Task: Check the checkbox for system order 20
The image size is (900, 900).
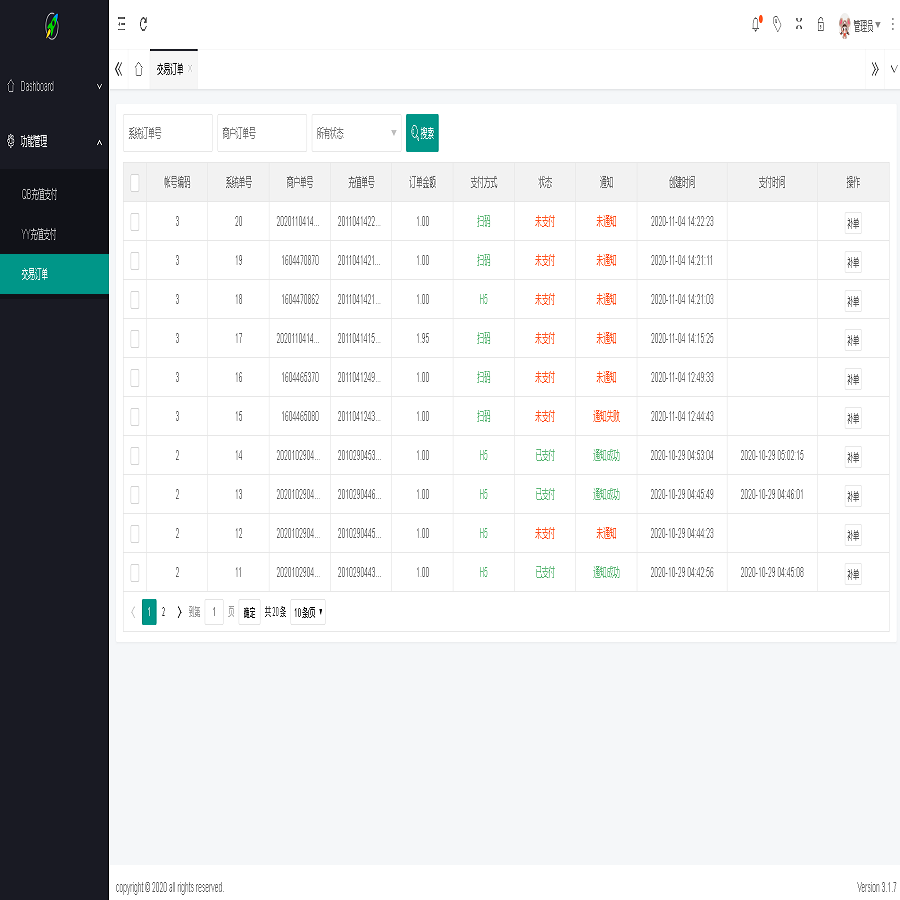Action: tap(135, 222)
